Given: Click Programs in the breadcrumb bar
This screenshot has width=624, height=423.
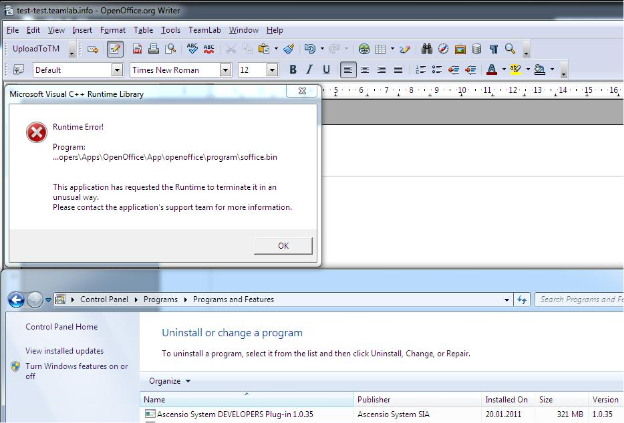Looking at the screenshot, I should (x=160, y=299).
